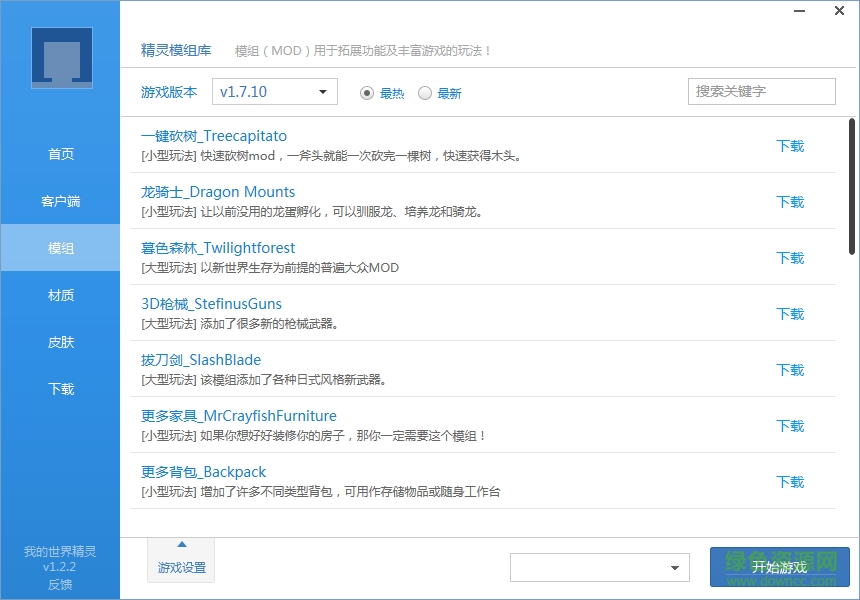Expand the arrow above 游戏设置
The image size is (860, 600).
(x=180, y=546)
